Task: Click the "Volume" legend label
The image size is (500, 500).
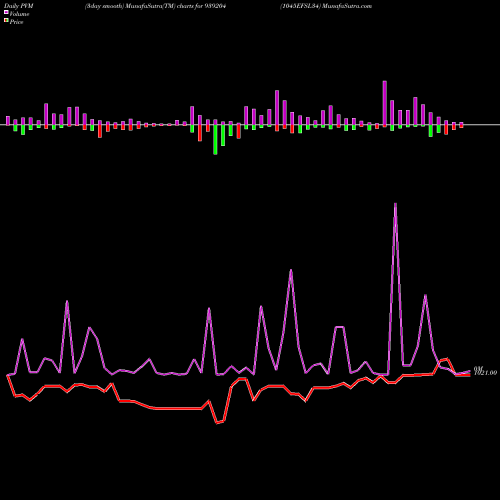Action: tap(19, 14)
